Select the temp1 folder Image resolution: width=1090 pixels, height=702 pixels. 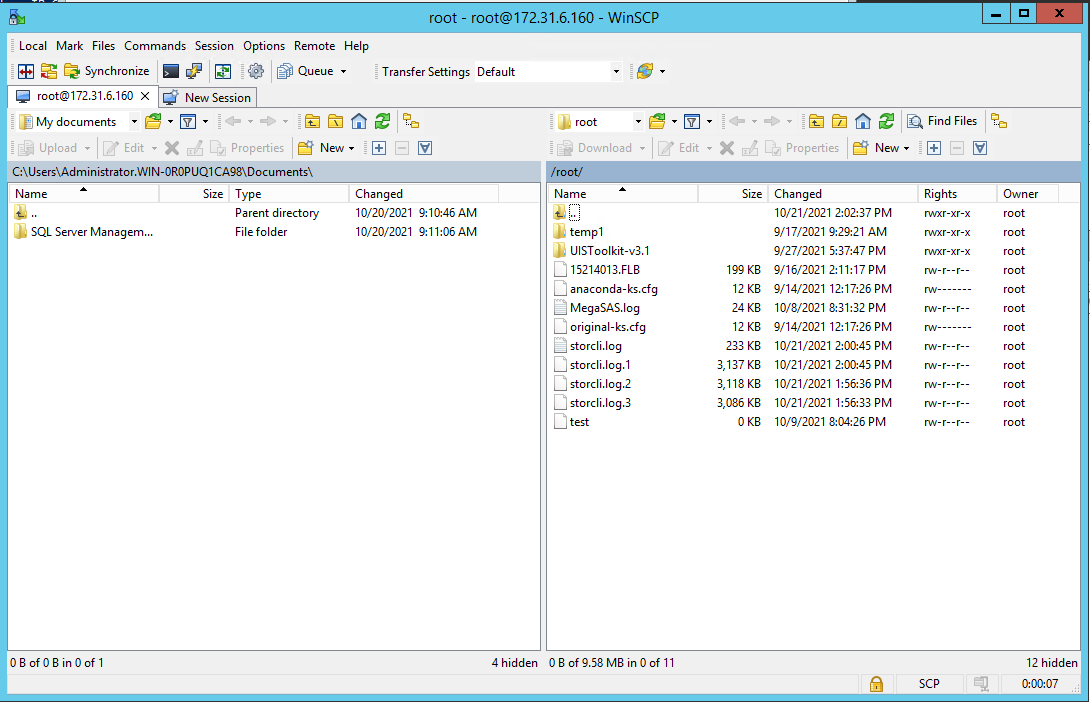587,232
